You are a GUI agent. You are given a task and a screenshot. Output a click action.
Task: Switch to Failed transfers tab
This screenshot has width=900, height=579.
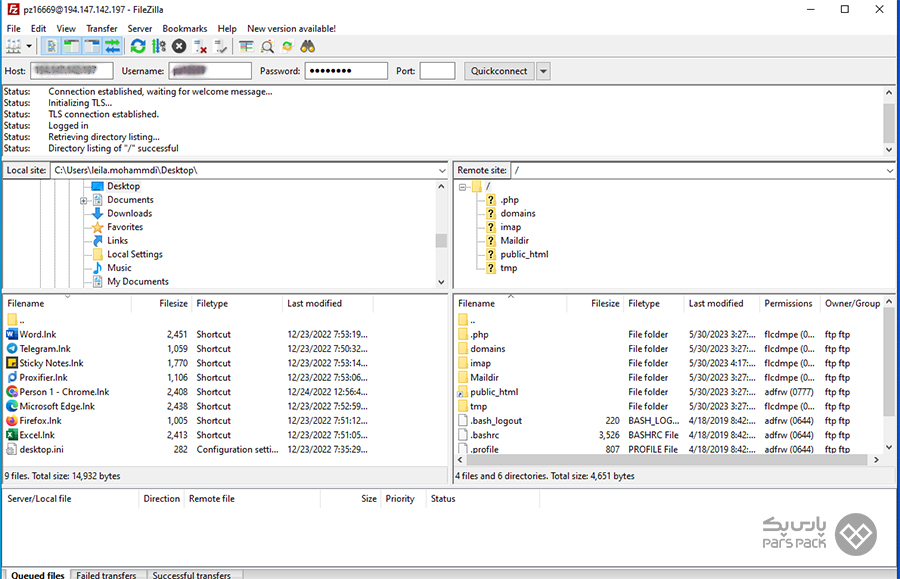tap(106, 574)
